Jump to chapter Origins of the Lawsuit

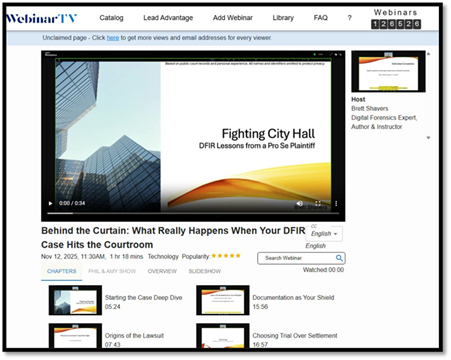click(x=134, y=336)
